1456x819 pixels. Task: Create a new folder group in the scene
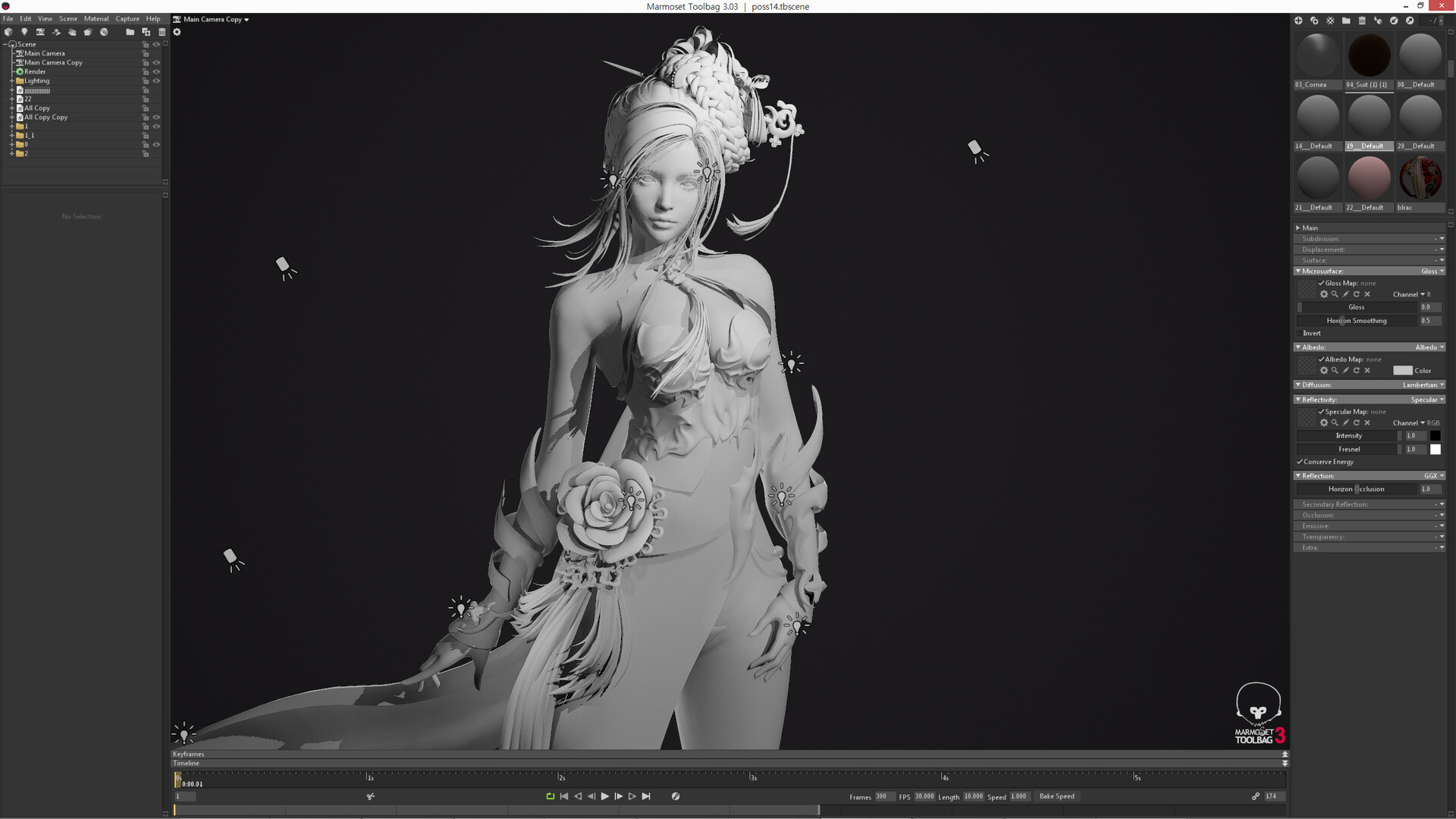[130, 32]
